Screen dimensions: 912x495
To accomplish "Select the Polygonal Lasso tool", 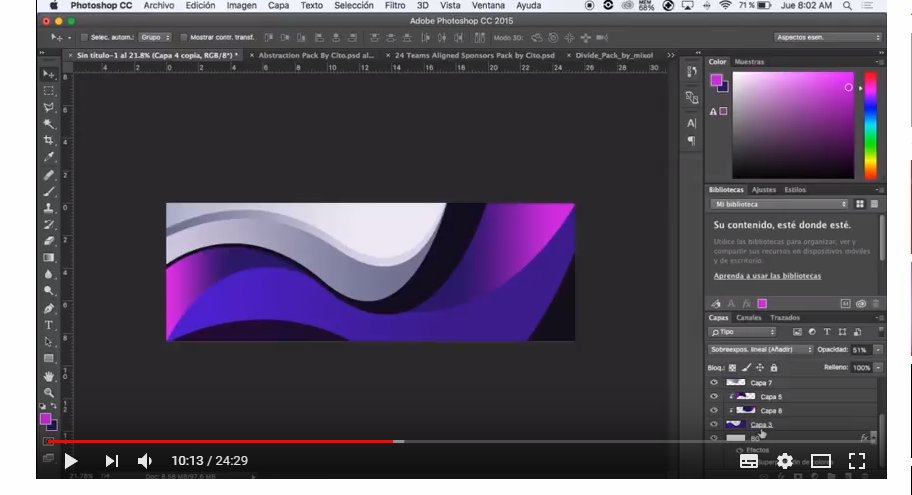I will pos(49,107).
